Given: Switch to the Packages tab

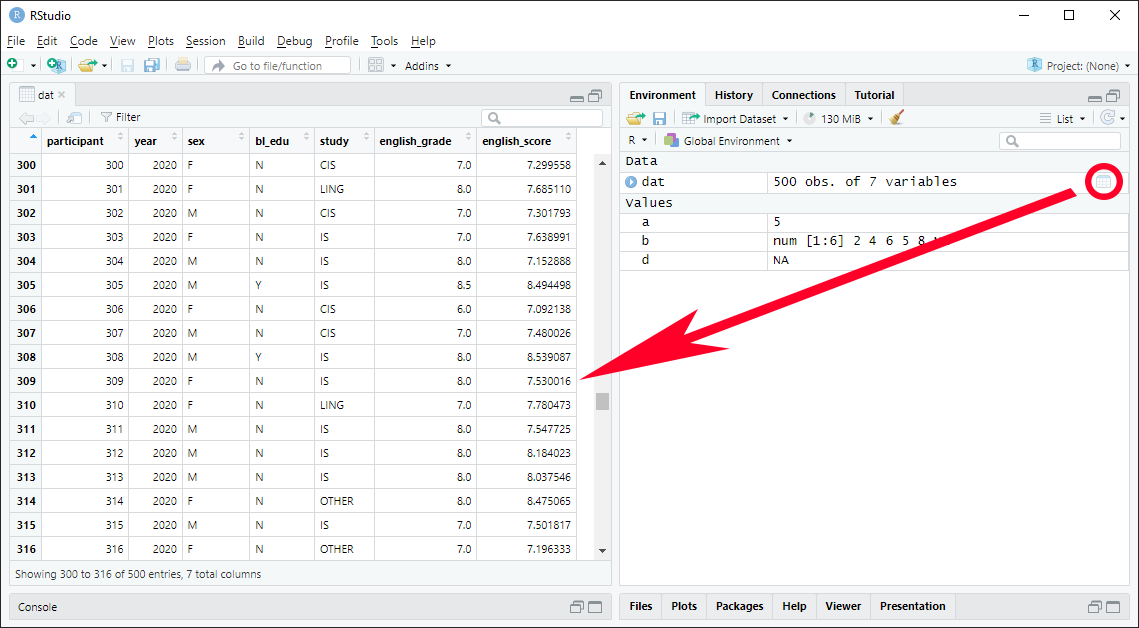Looking at the screenshot, I should [x=739, y=606].
